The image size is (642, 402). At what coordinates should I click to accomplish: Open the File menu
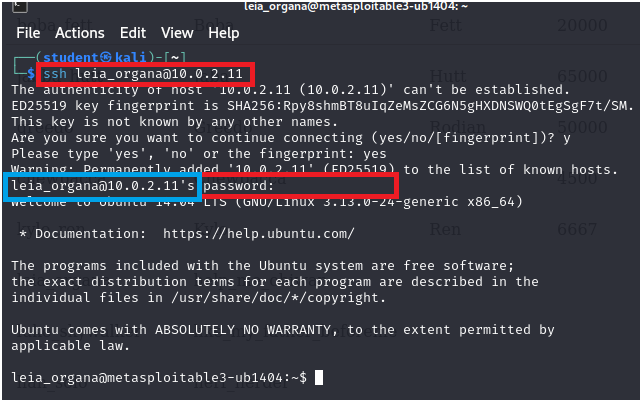[x=28, y=33]
